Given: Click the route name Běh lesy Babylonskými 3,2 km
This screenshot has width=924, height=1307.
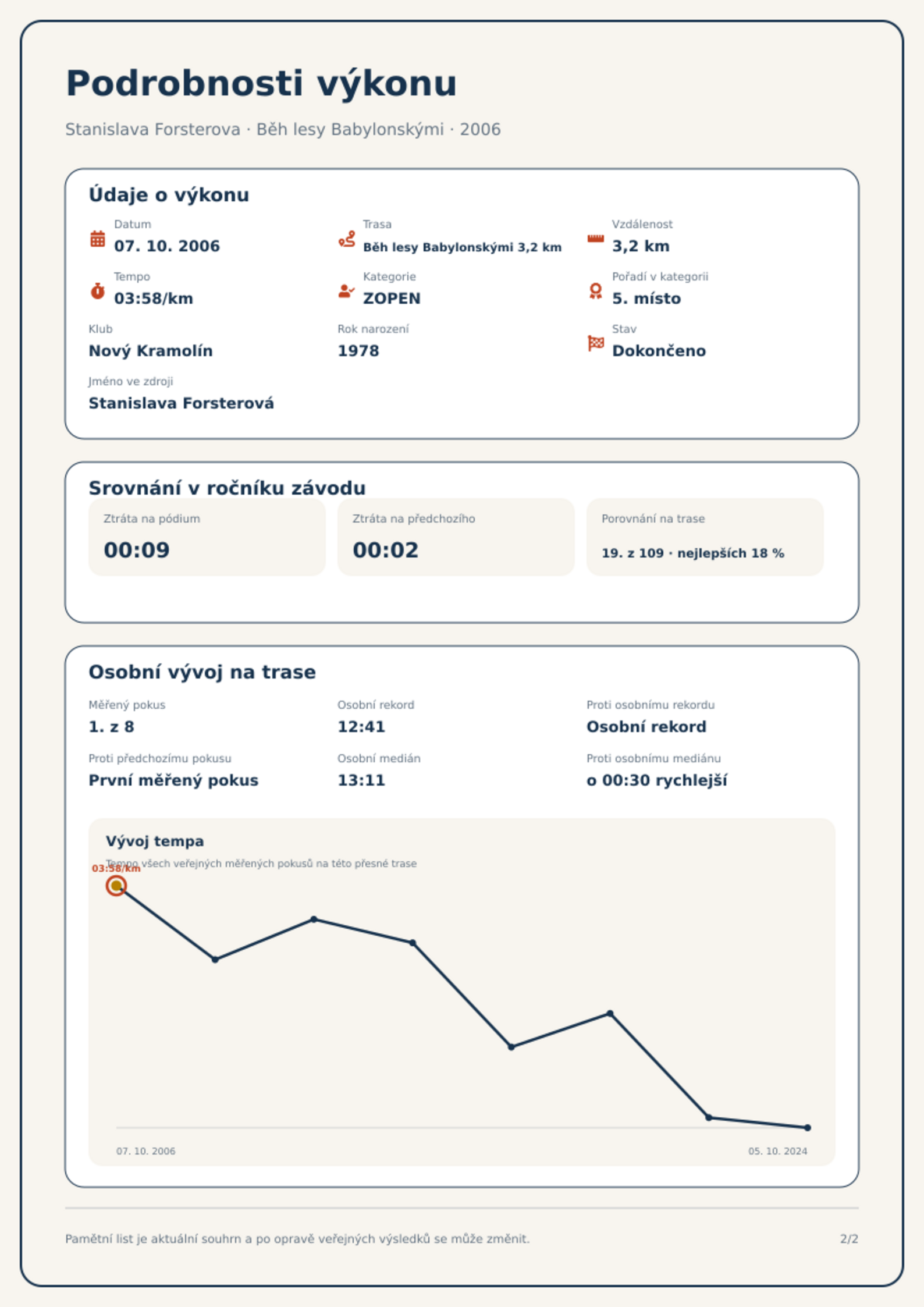Looking at the screenshot, I should (x=462, y=247).
